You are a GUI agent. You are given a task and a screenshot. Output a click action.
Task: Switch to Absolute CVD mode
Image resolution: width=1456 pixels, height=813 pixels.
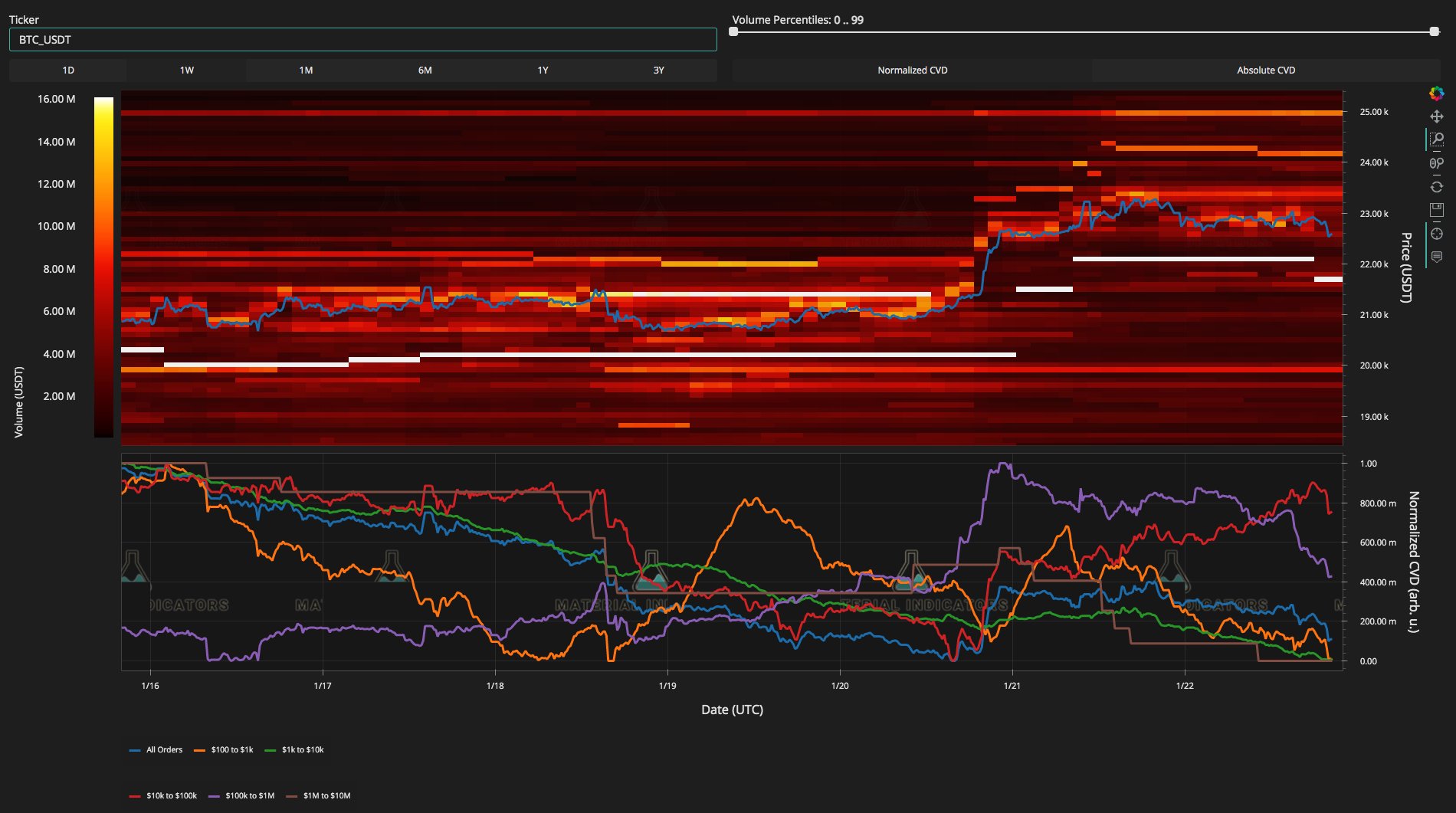click(1266, 70)
